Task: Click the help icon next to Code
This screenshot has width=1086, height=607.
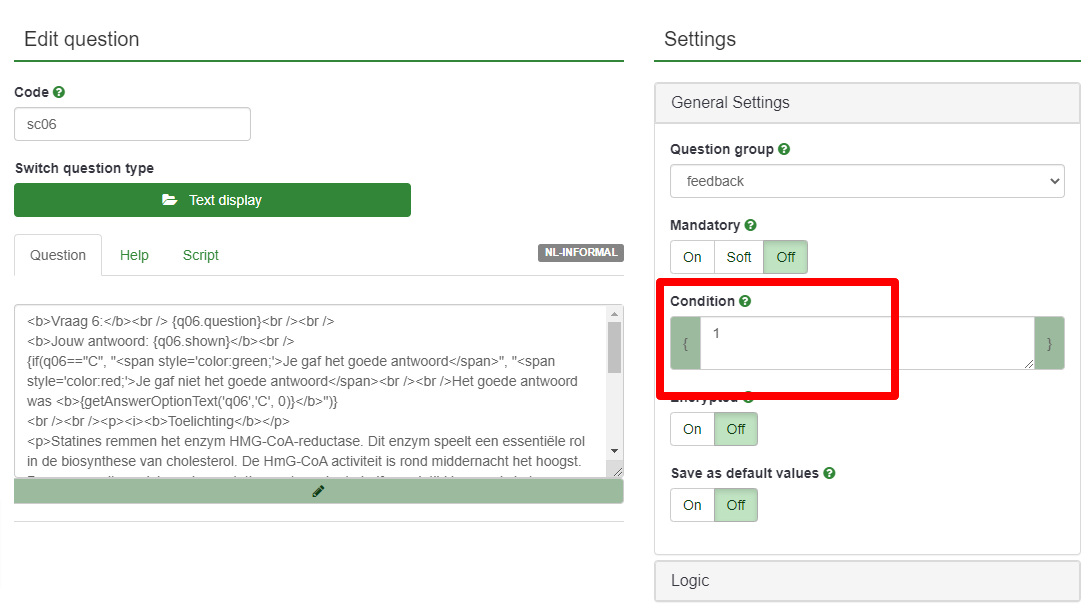Action: pos(59,92)
